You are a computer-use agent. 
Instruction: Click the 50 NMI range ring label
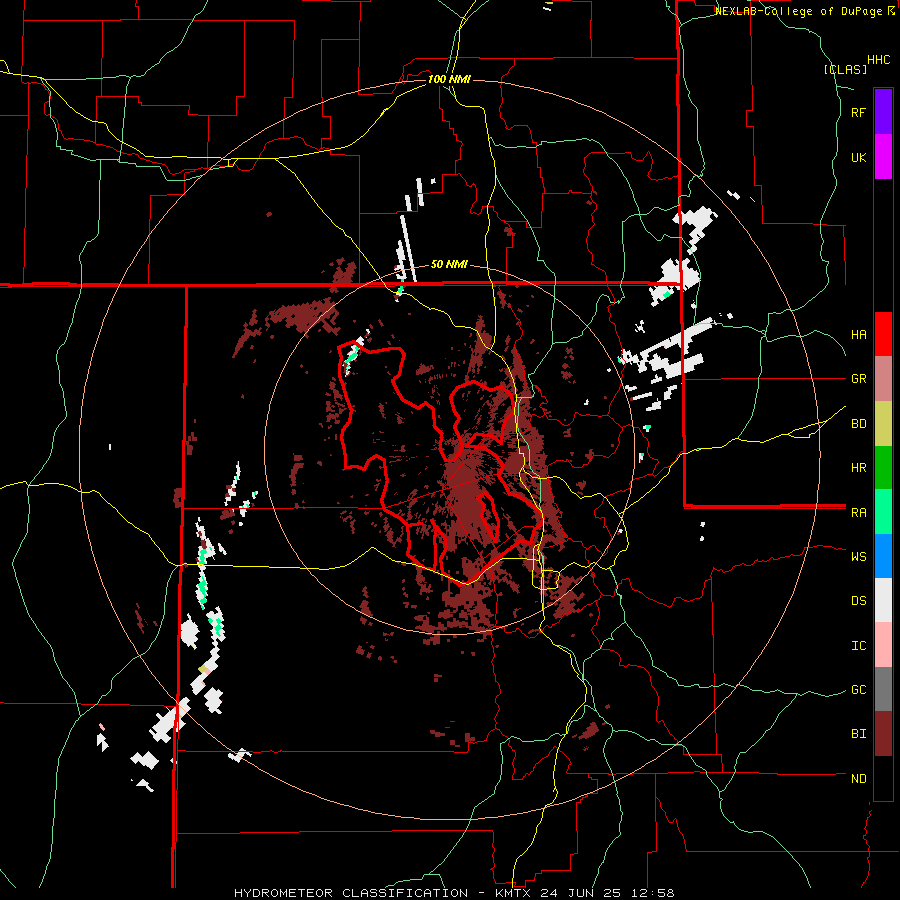click(449, 265)
